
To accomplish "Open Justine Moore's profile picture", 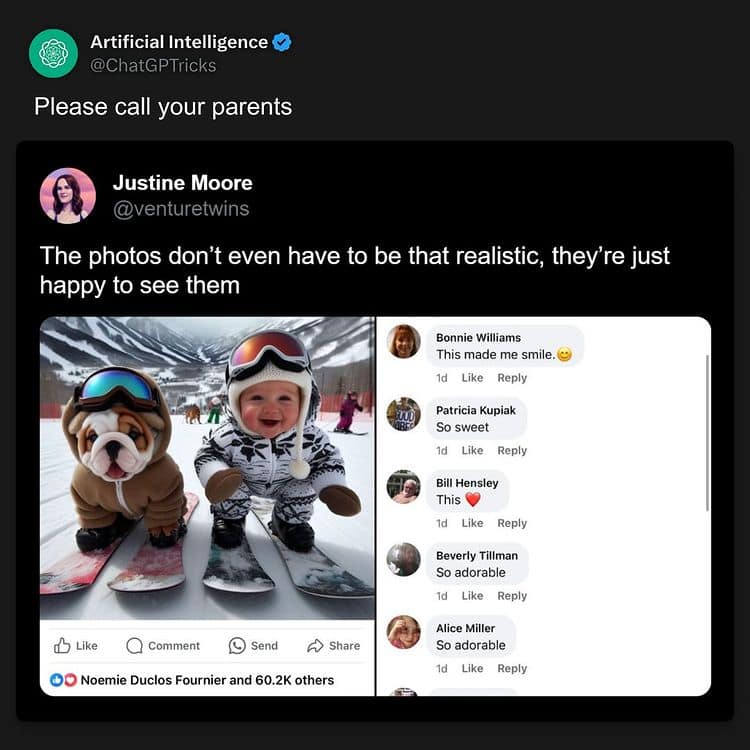I will click(68, 195).
